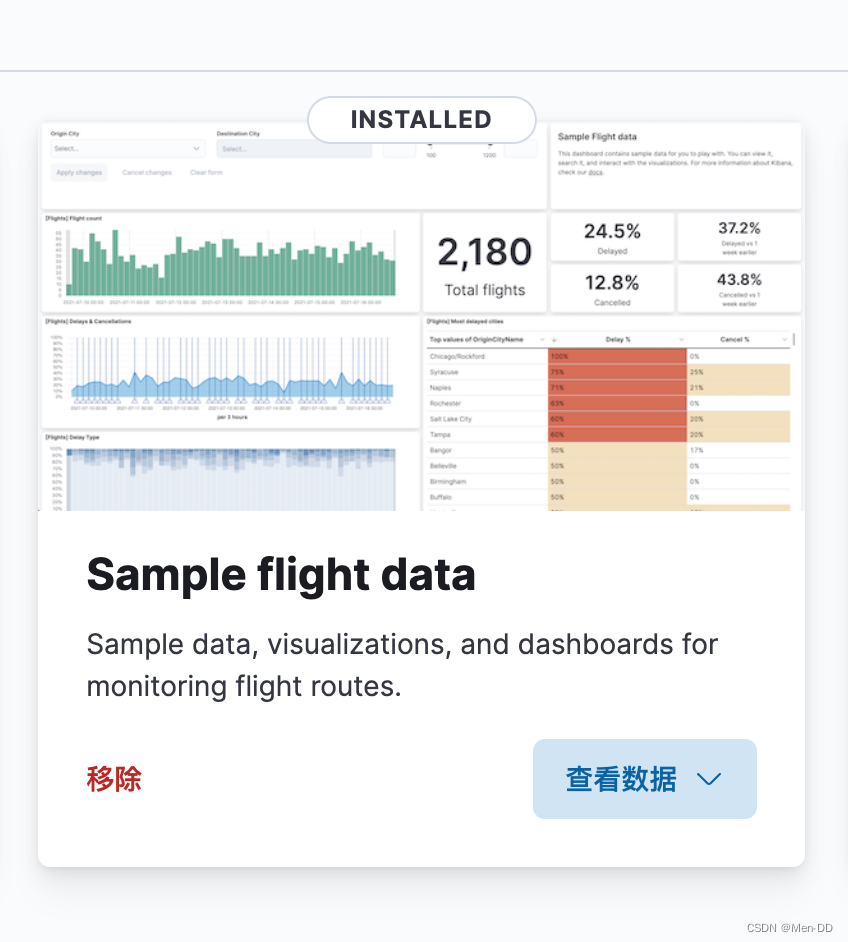This screenshot has height=942, width=848.
Task: Click the Sample flight data dashboard thumbnail
Action: click(421, 315)
